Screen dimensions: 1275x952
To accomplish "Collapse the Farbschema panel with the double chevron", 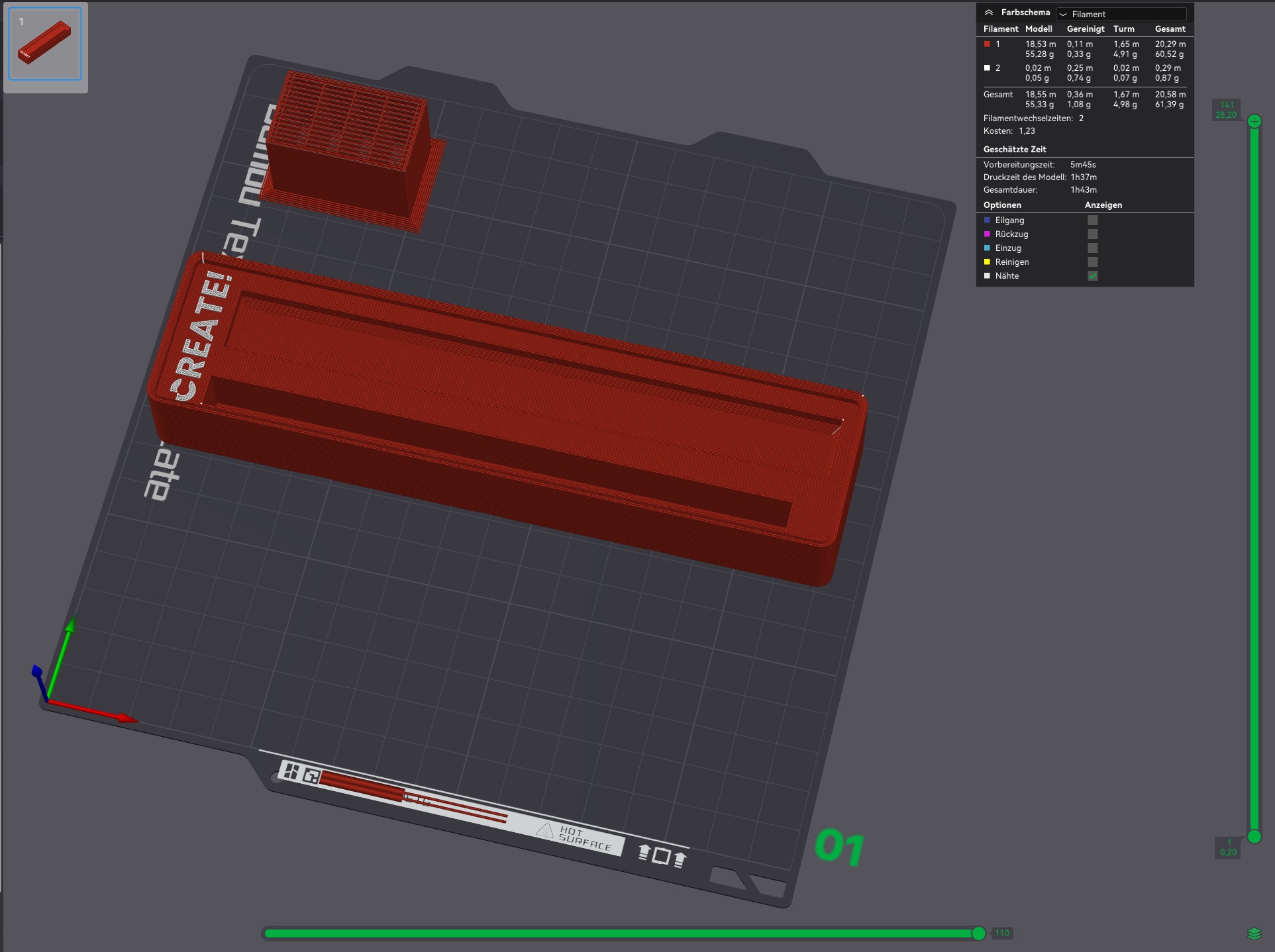I will point(990,12).
